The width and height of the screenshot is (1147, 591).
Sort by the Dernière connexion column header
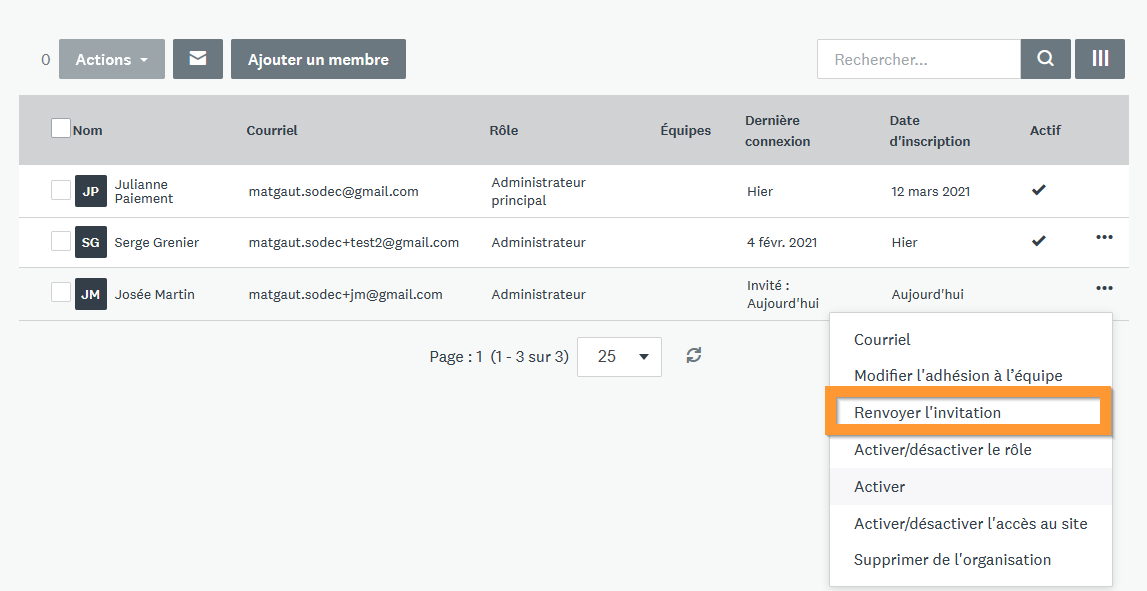(x=777, y=130)
